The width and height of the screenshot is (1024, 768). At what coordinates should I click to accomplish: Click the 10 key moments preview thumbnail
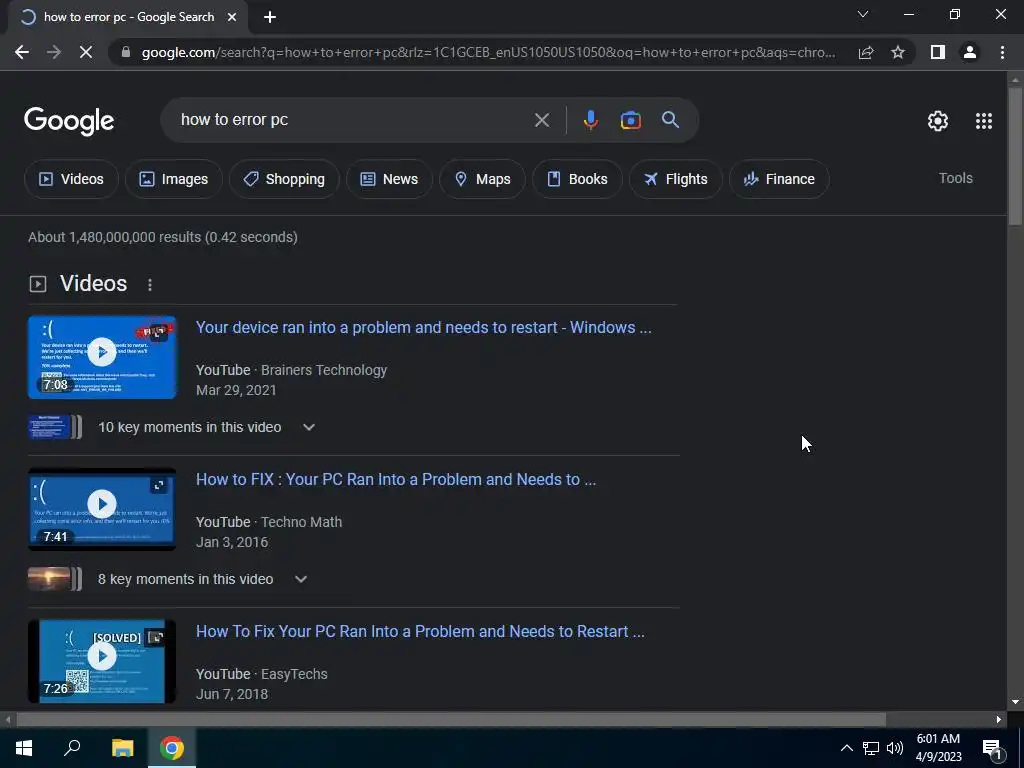click(55, 427)
